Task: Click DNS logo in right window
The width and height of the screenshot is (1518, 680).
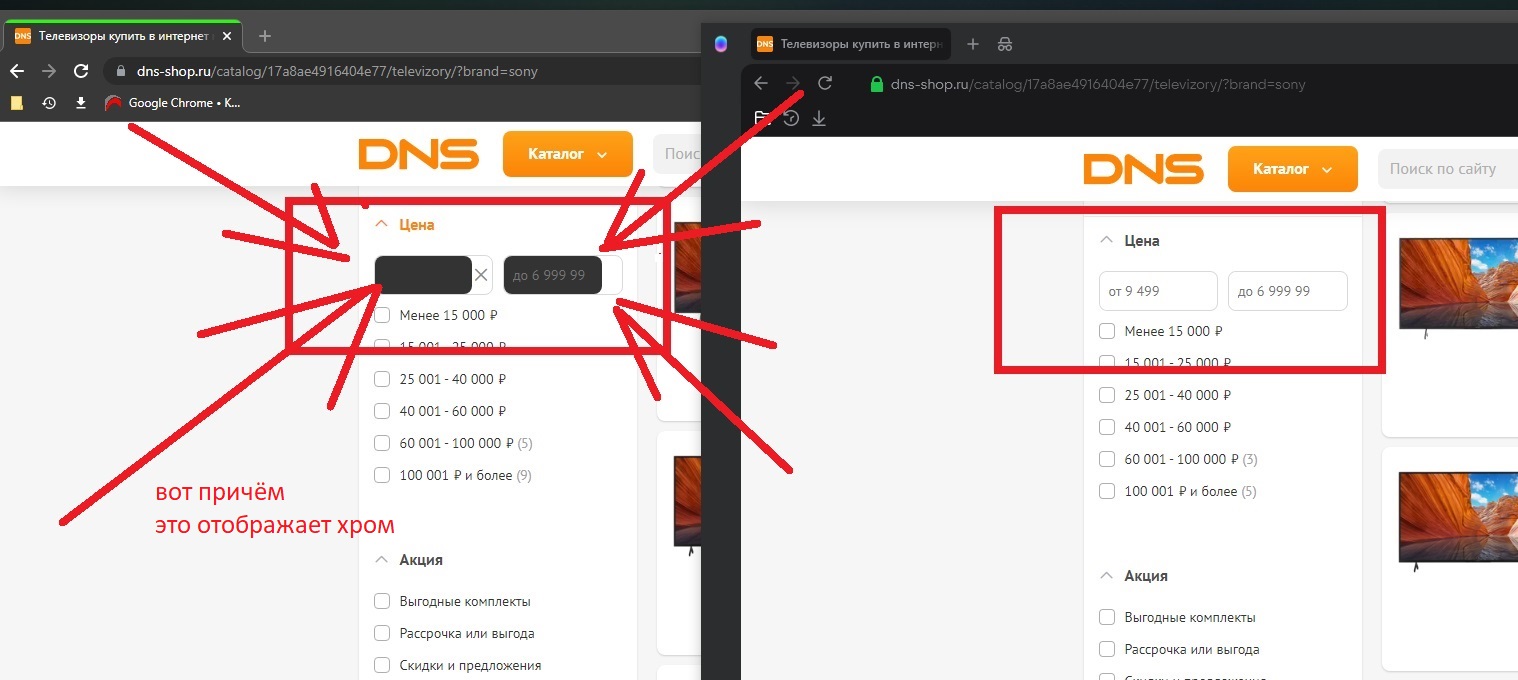Action: tap(1144, 169)
